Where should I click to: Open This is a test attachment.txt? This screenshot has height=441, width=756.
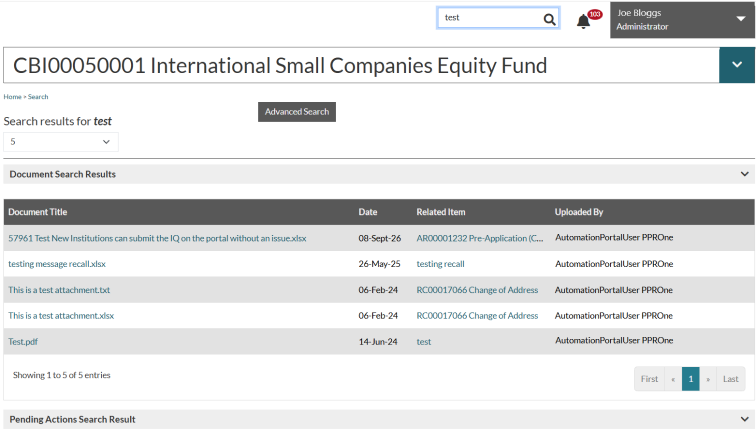click(x=59, y=290)
